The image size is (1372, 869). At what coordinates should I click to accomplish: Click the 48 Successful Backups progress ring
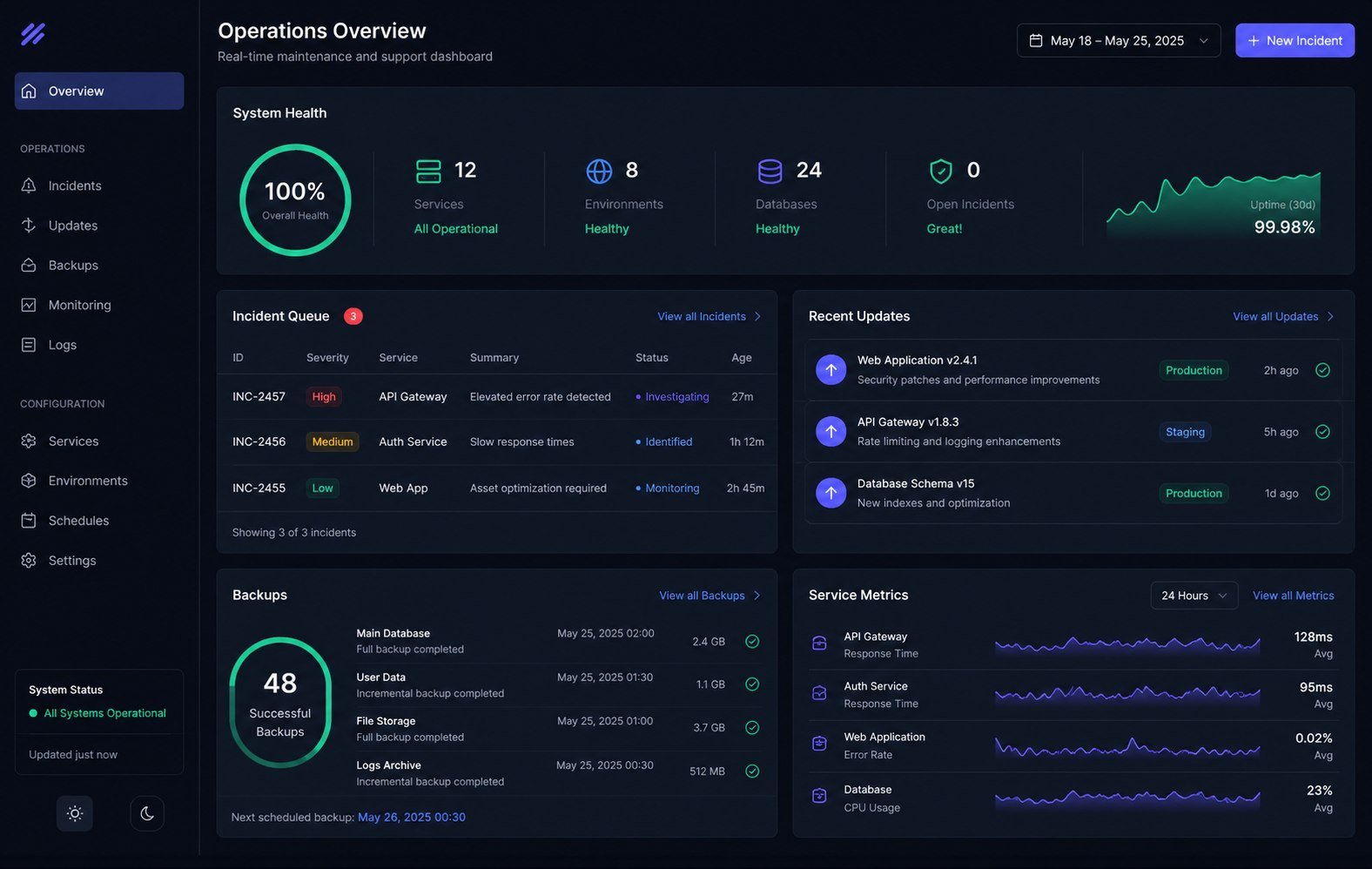[x=280, y=703]
